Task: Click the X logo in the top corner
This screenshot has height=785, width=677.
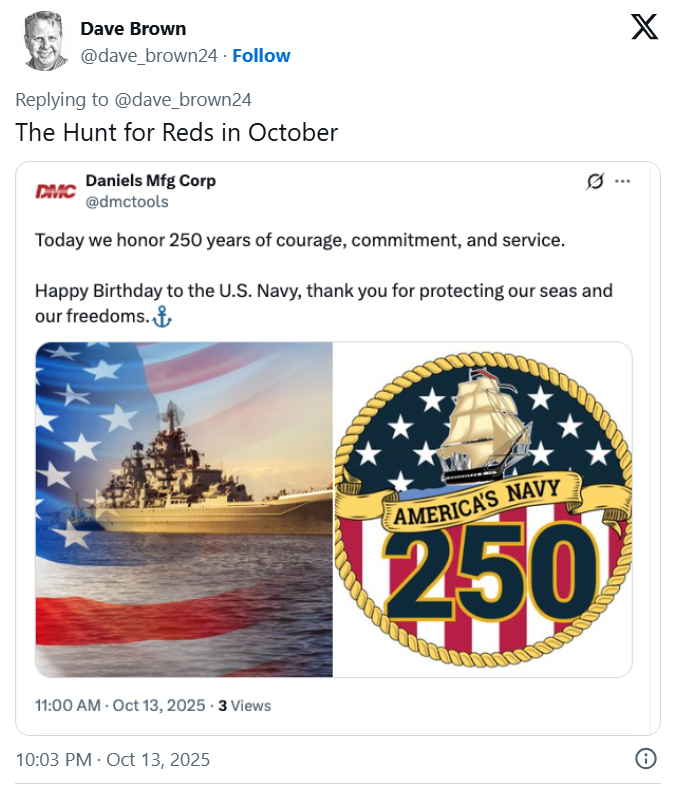Action: [644, 27]
